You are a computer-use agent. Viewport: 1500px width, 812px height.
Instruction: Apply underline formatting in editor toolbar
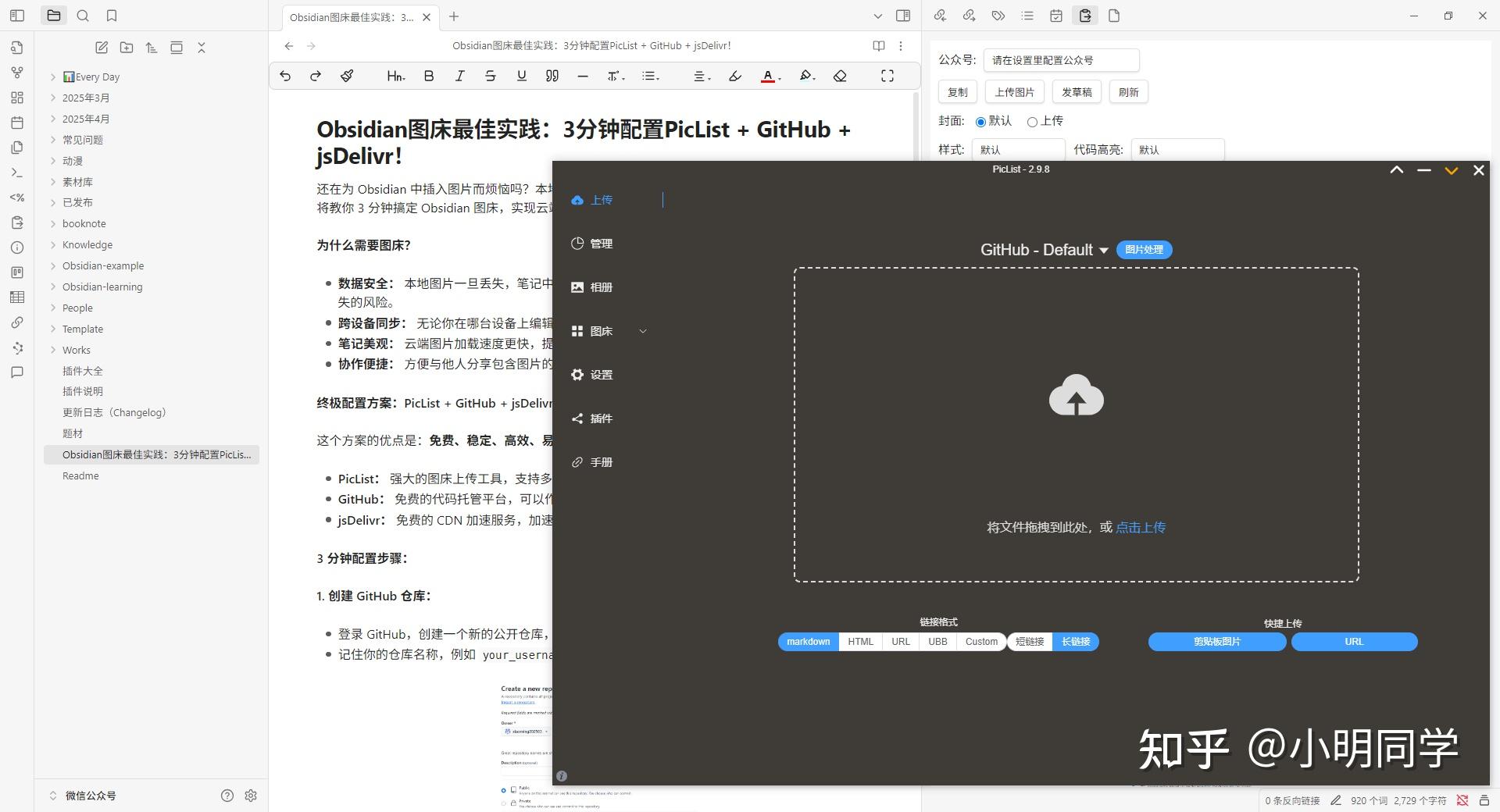tap(520, 76)
